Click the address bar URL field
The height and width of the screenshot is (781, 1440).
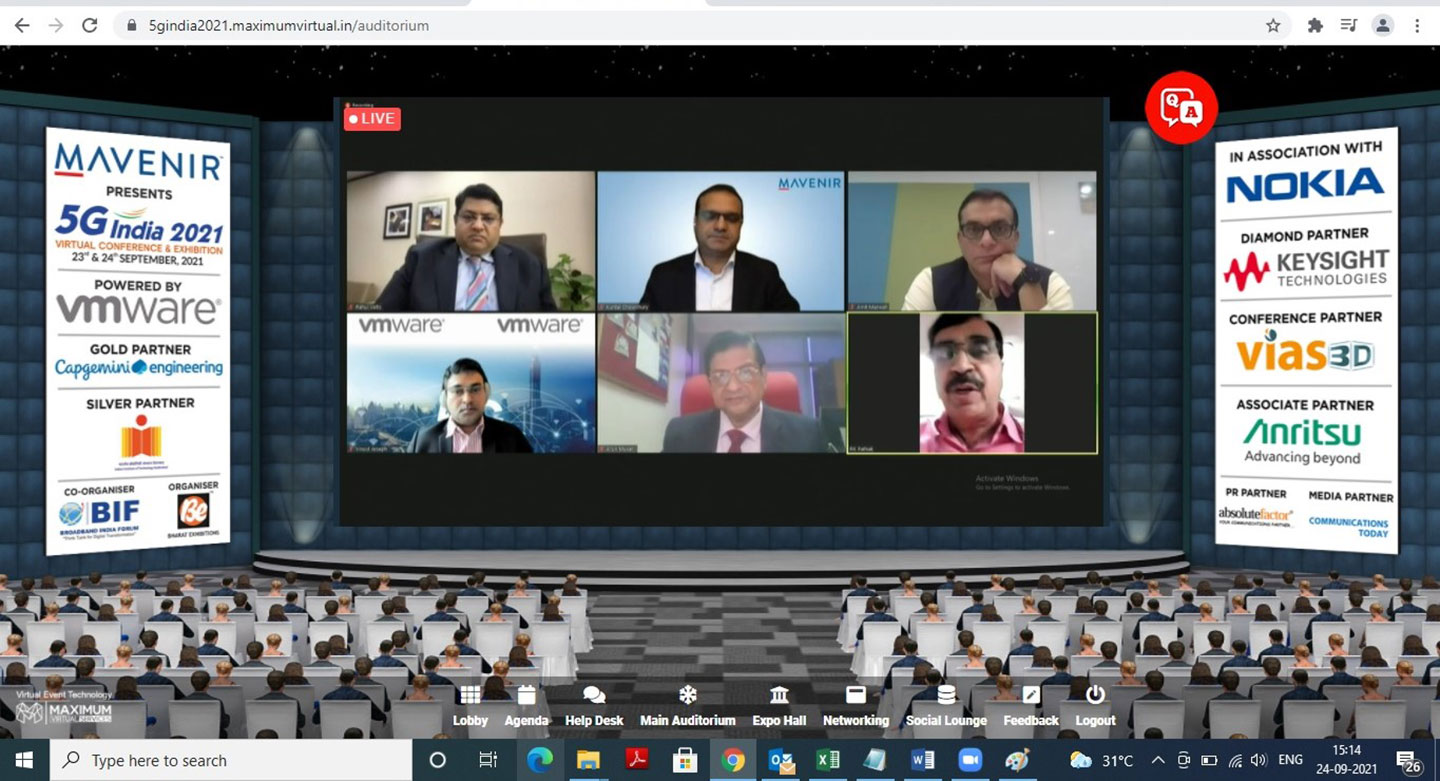[700, 26]
